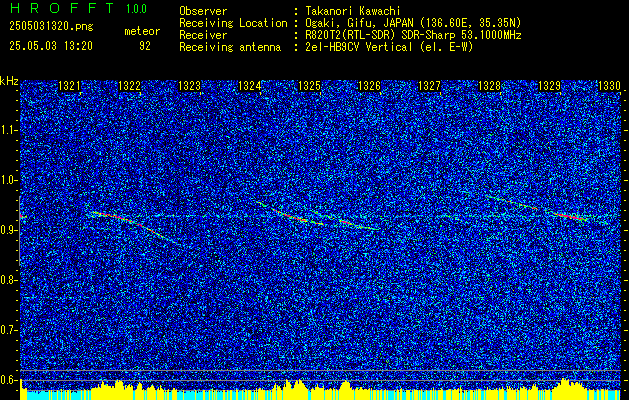
Task: Click time marker 1326
Action: (x=369, y=86)
